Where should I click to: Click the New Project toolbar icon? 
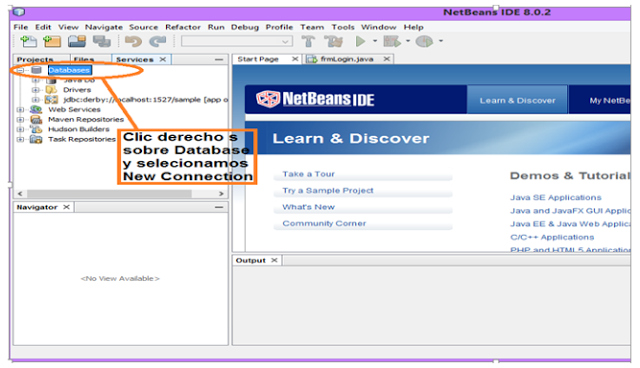tap(52, 41)
